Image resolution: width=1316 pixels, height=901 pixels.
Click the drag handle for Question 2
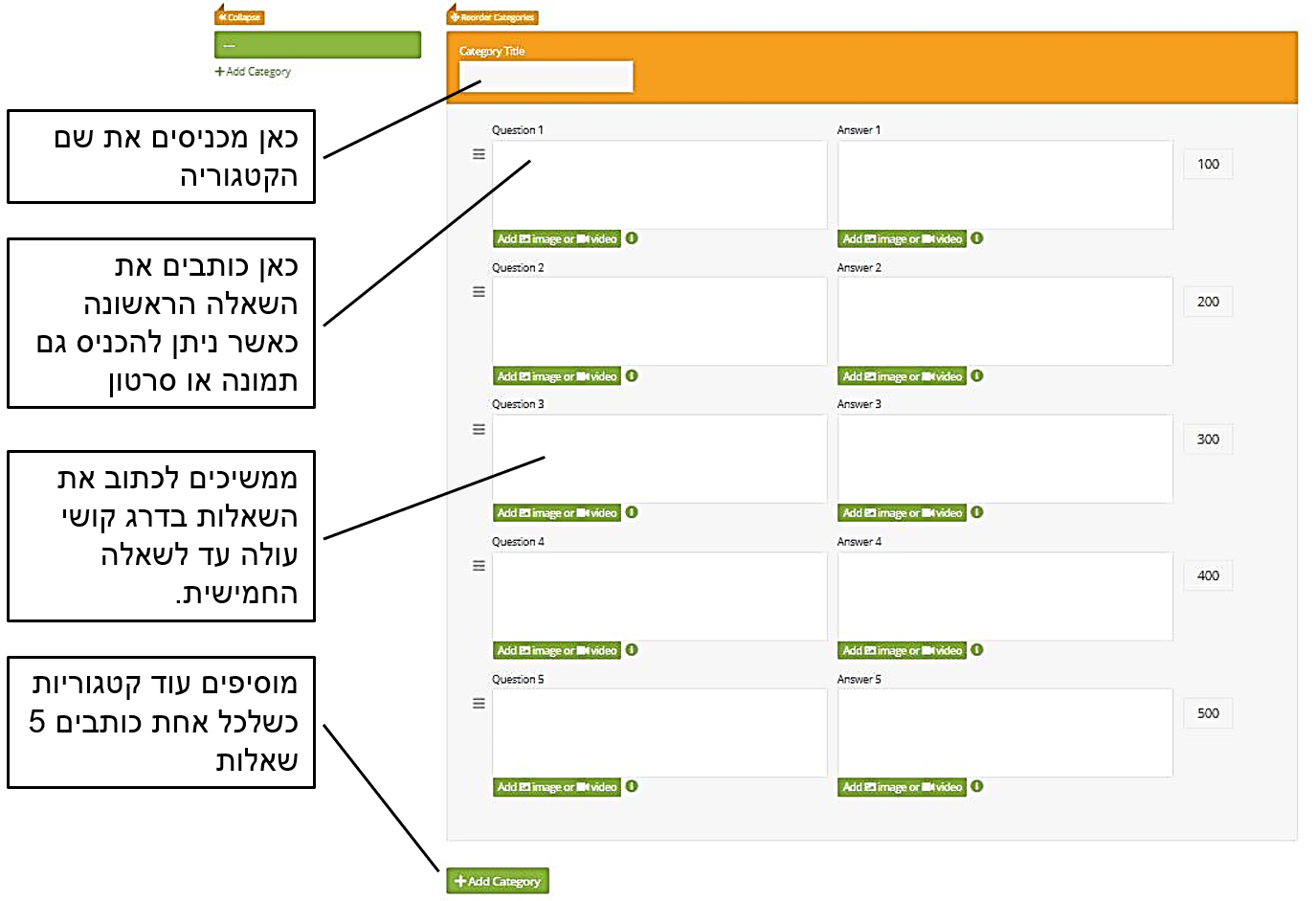tap(479, 292)
